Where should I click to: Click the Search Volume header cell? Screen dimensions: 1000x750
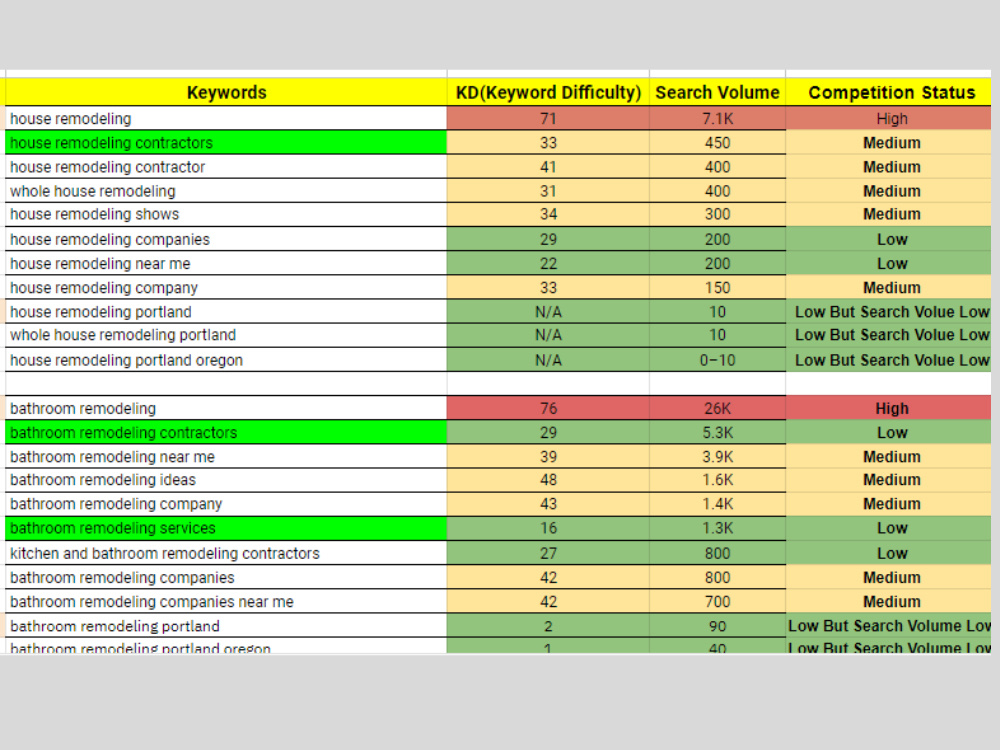coord(717,92)
